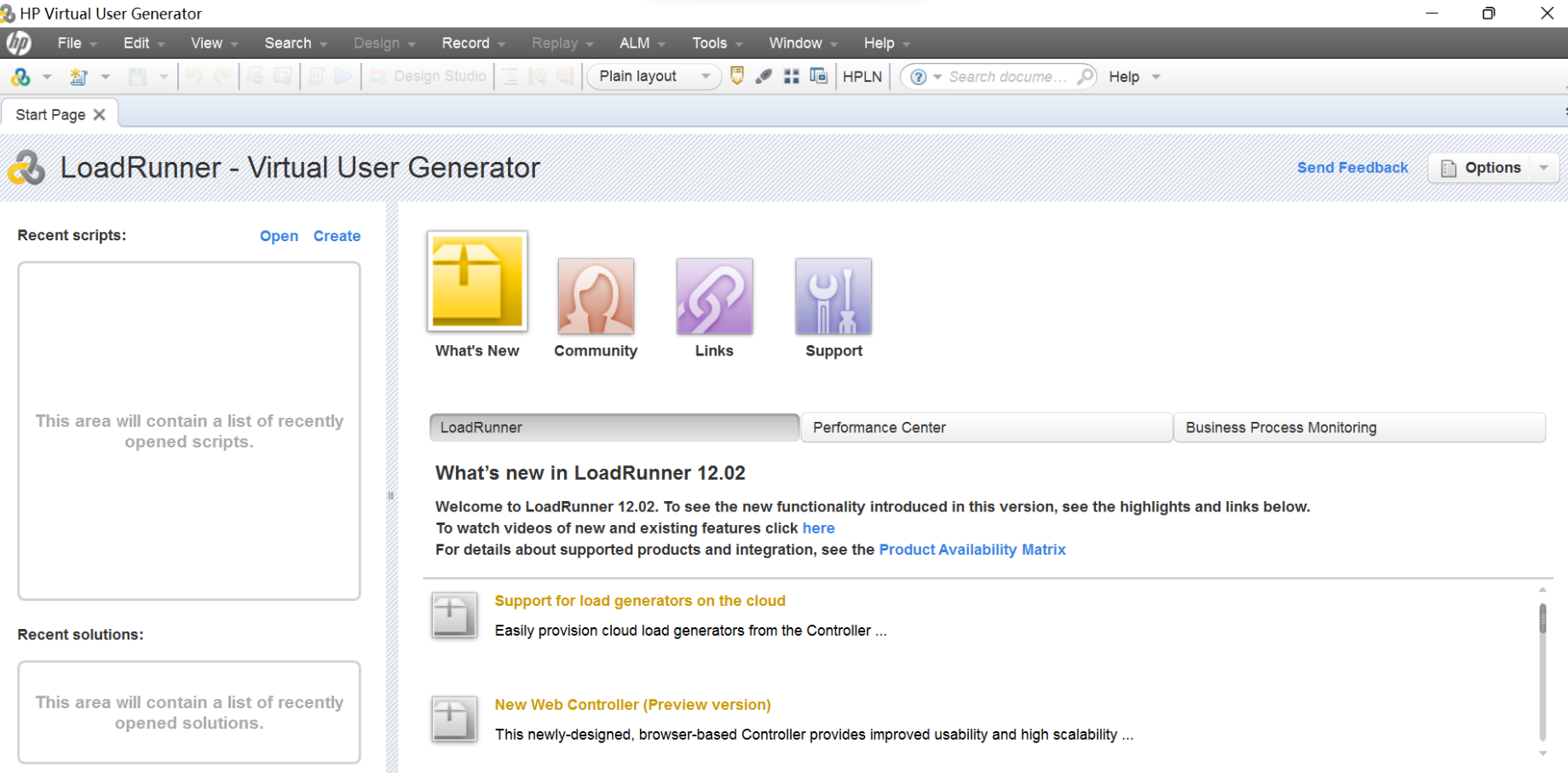
Task: Expand the Plain layout dropdown
Action: pos(706,77)
